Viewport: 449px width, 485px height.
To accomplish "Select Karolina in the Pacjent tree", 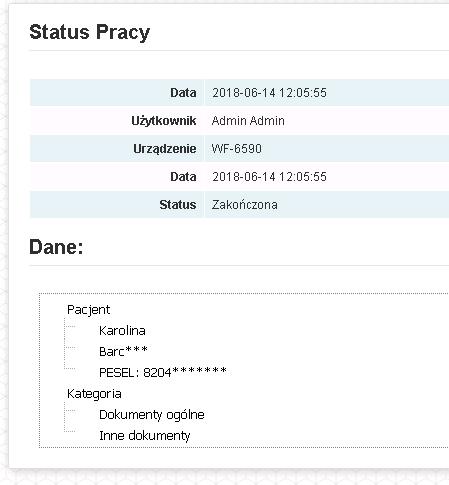I will [122, 331].
